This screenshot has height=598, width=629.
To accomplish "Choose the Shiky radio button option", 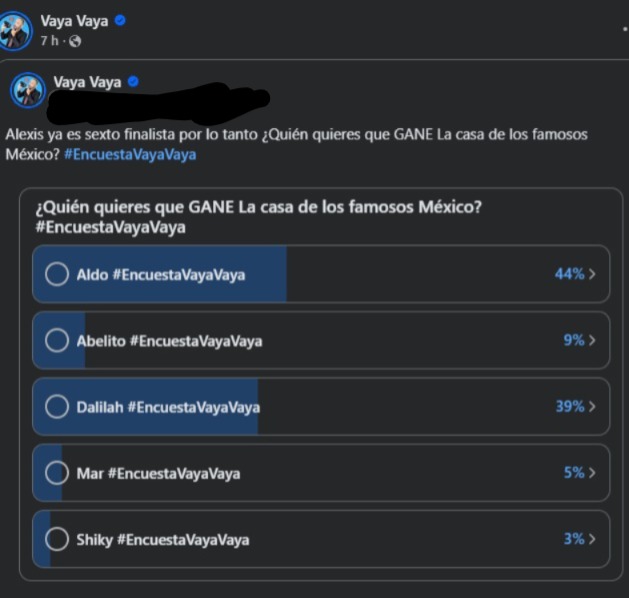I will (x=57, y=539).
